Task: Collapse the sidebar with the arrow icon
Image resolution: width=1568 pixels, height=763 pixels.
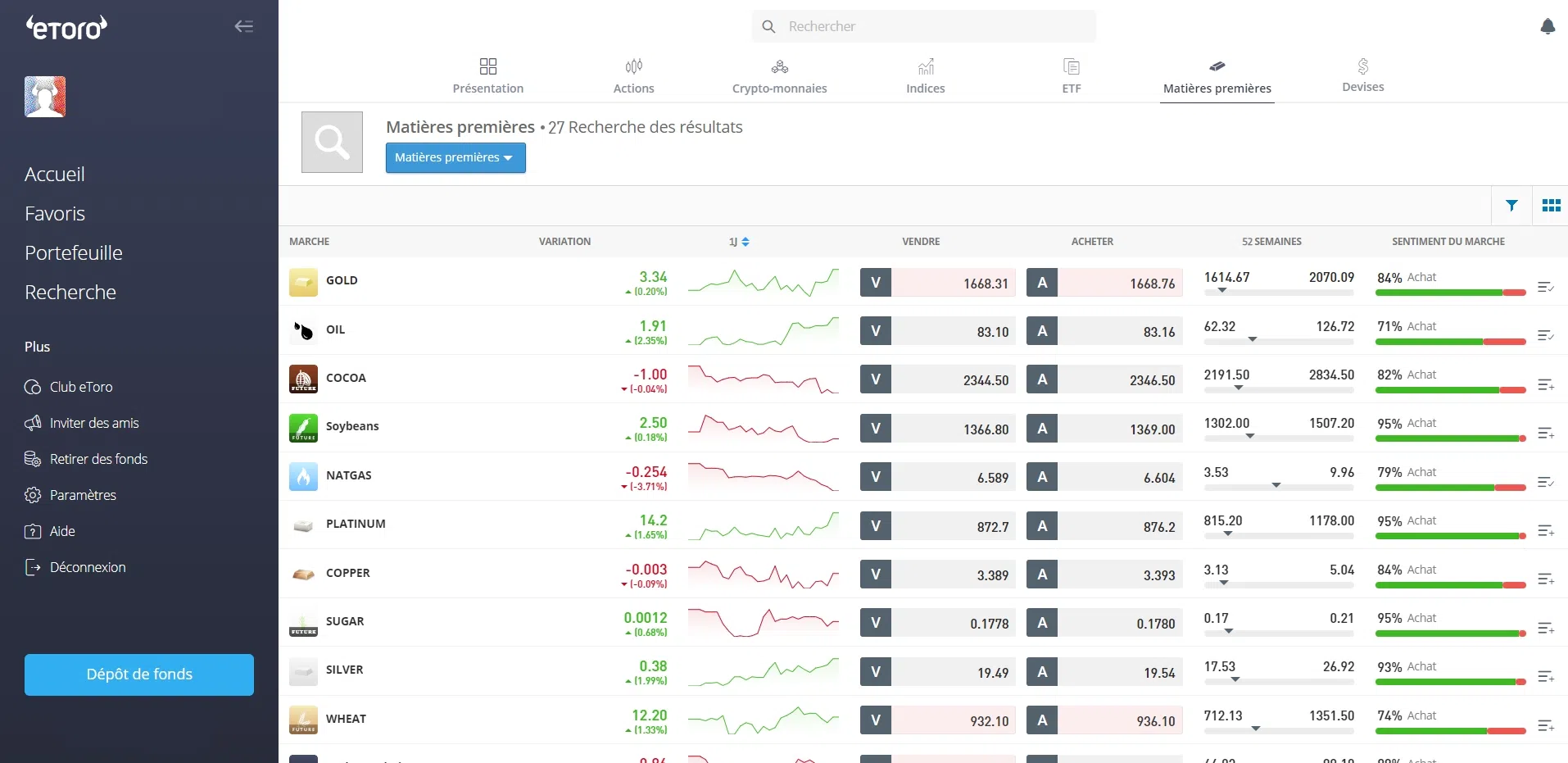Action: 243,26
